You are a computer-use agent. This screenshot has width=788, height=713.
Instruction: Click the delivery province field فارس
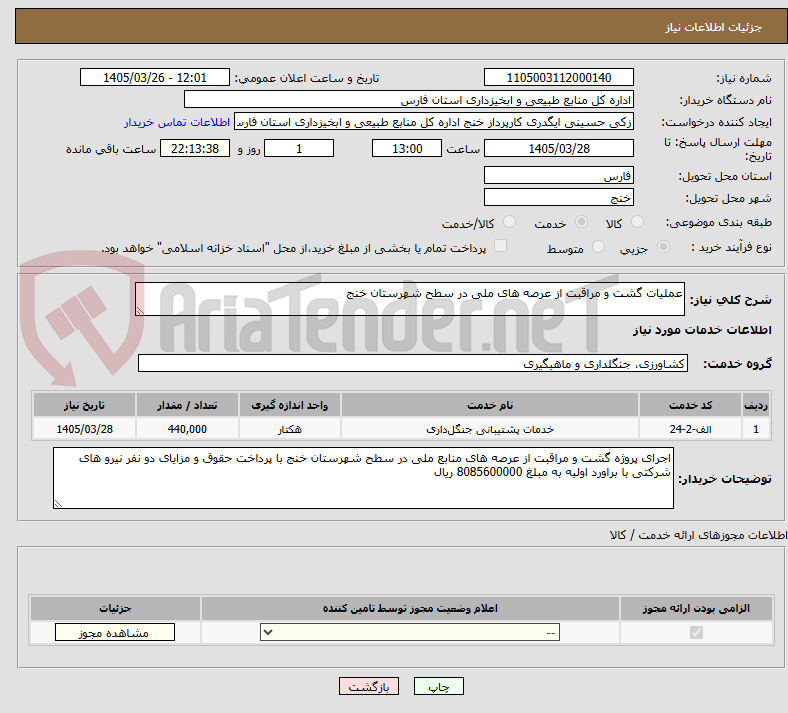[x=558, y=175]
